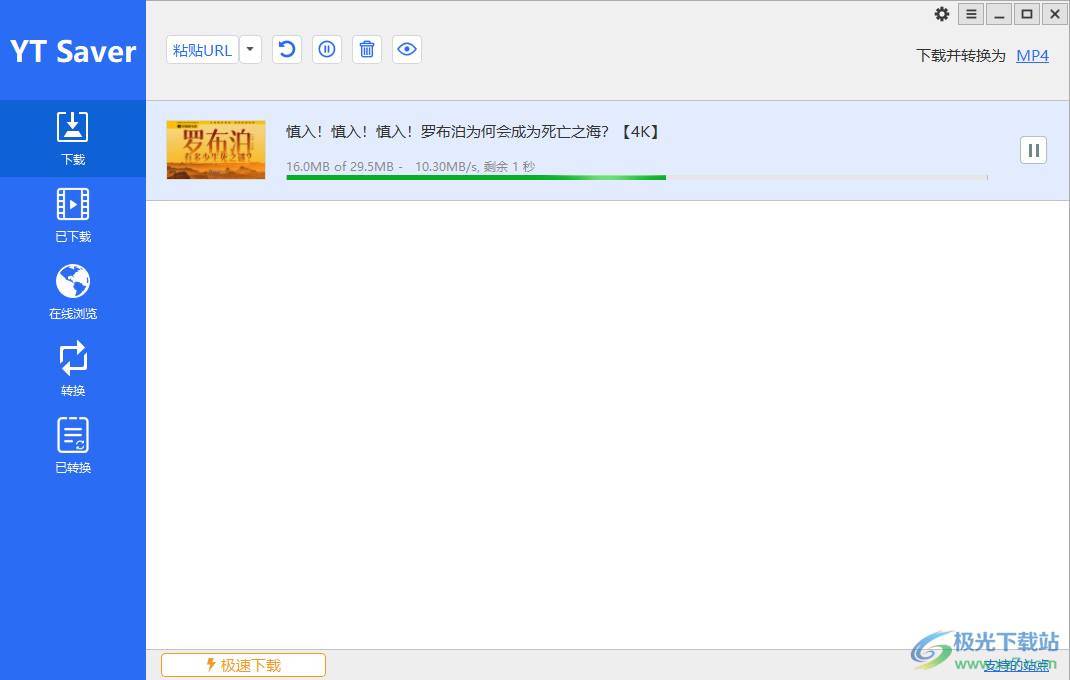
Task: Open the 已转换 converted tab
Action: pyautogui.click(x=73, y=447)
